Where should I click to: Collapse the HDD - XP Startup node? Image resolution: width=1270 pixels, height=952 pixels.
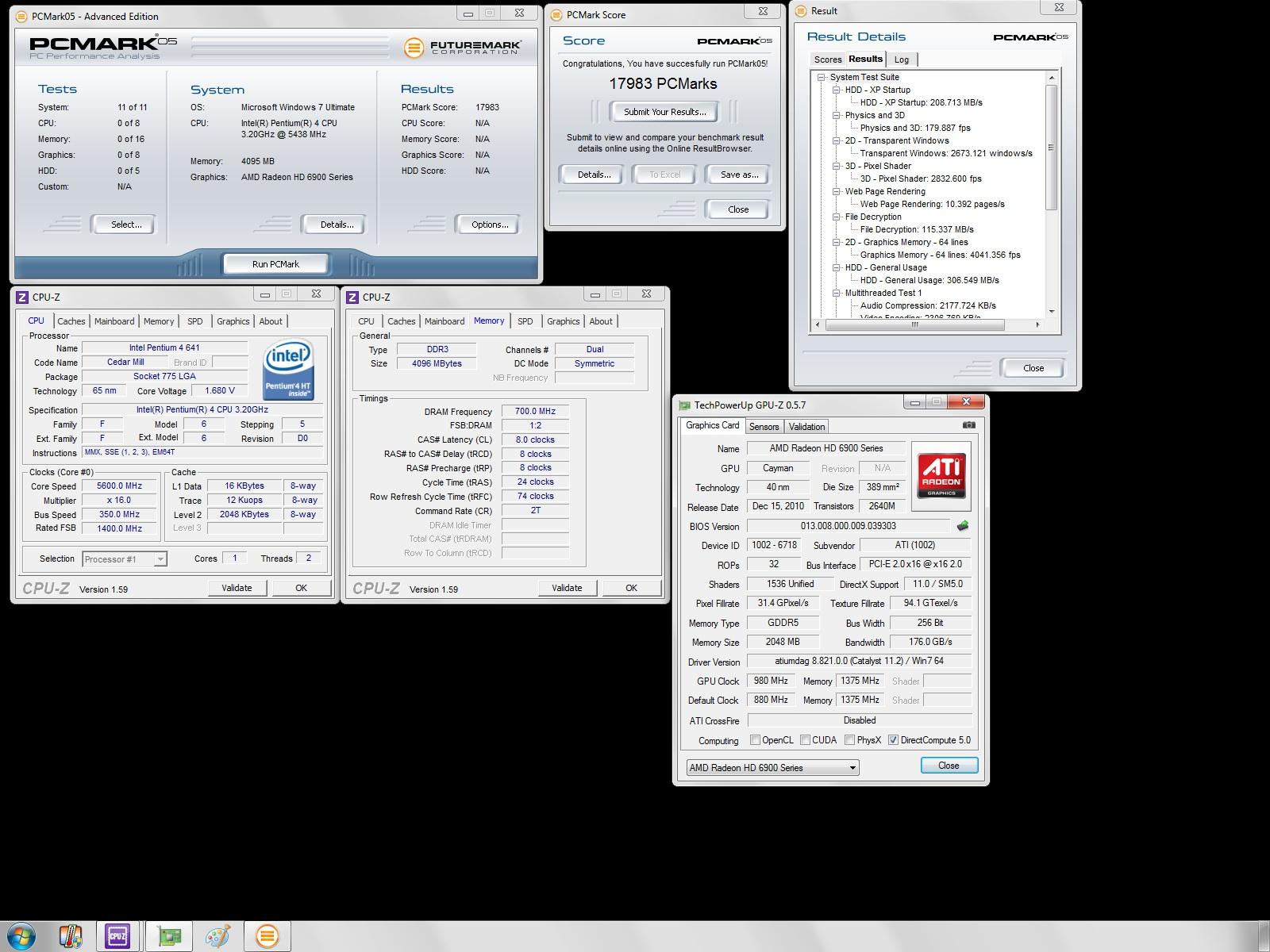pyautogui.click(x=837, y=90)
